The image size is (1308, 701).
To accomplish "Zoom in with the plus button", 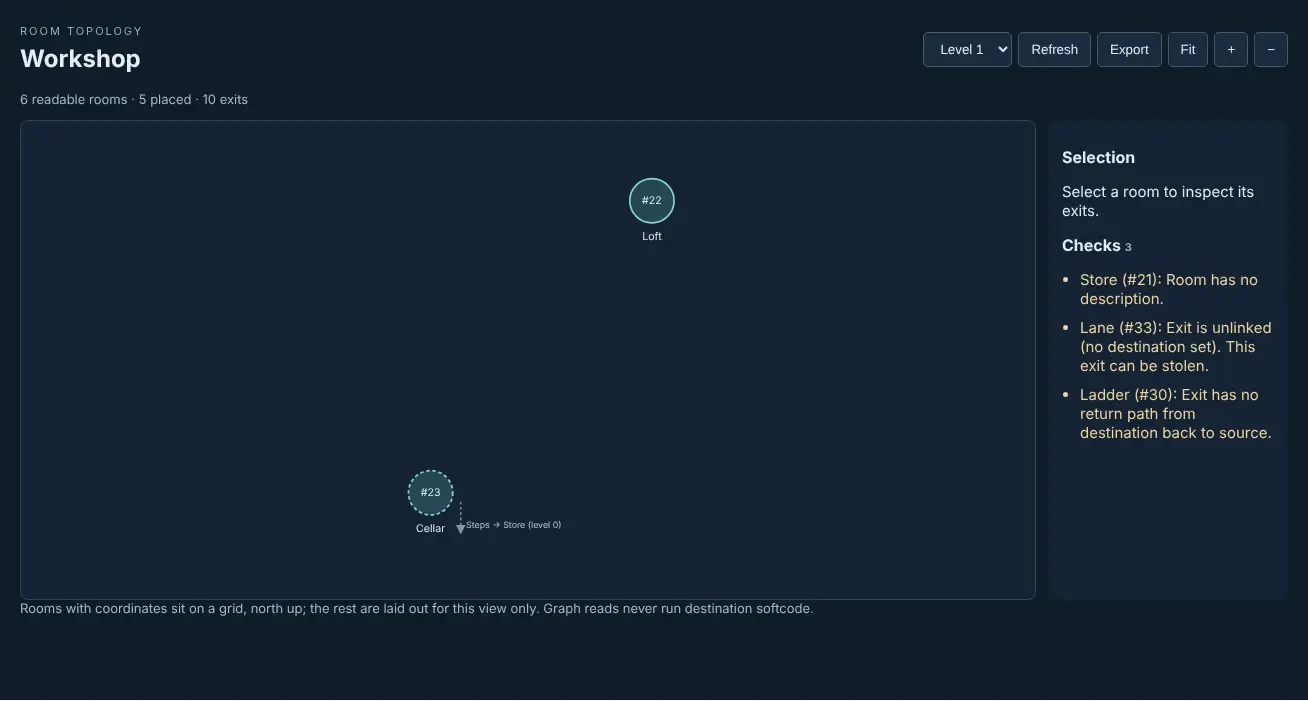I will (x=1231, y=49).
